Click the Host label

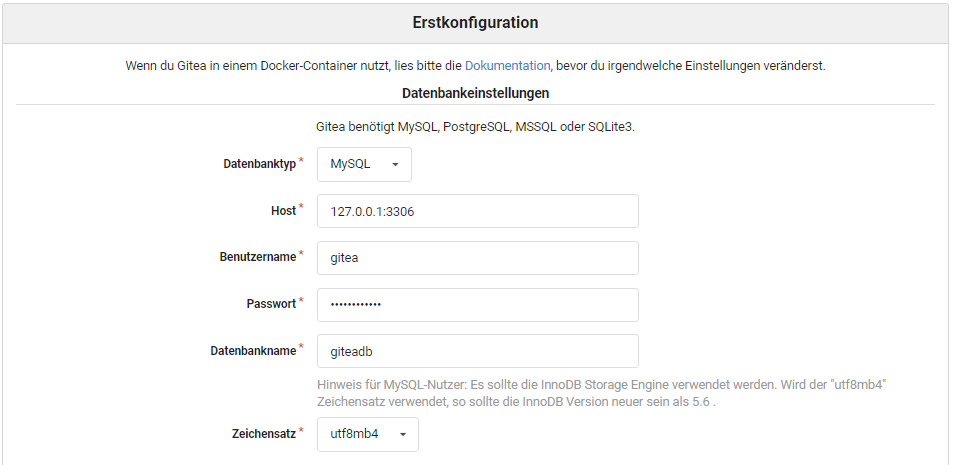[283, 211]
